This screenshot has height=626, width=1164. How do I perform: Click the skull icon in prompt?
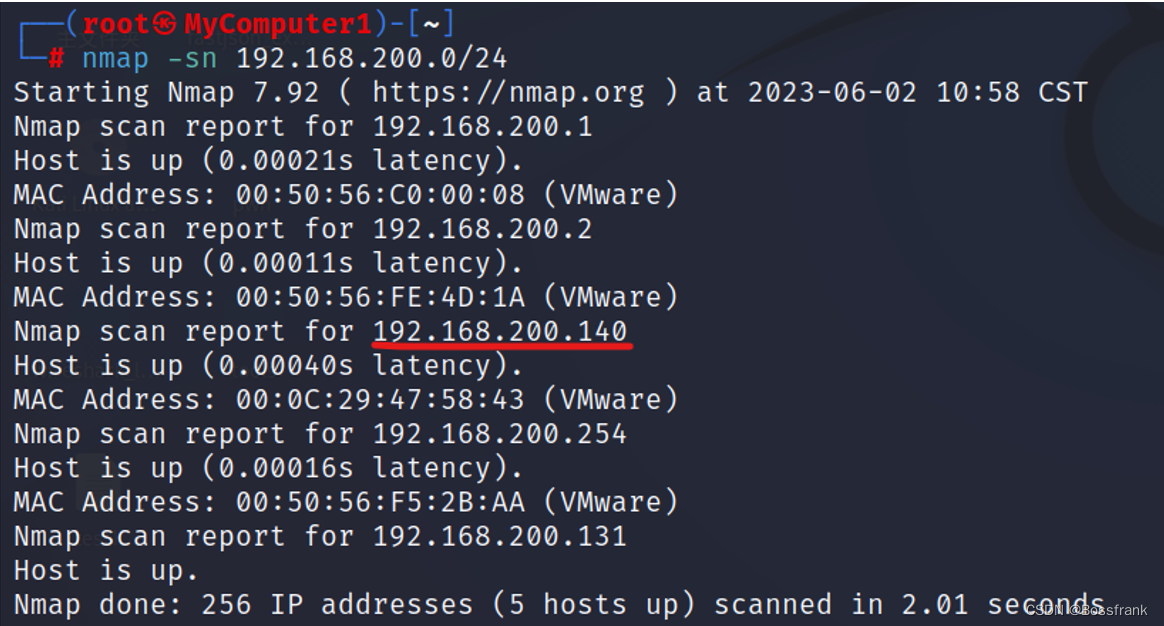[x=165, y=25]
